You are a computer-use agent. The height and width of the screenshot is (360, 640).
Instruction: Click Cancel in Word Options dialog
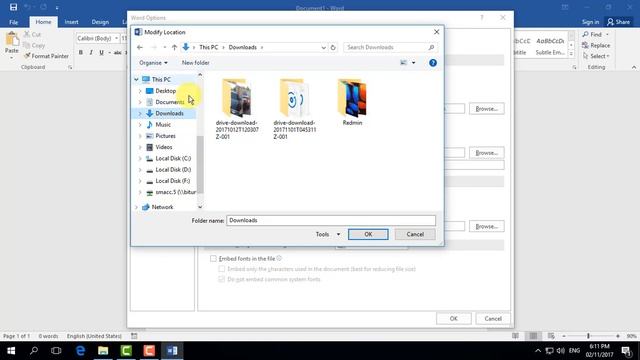pos(493,318)
